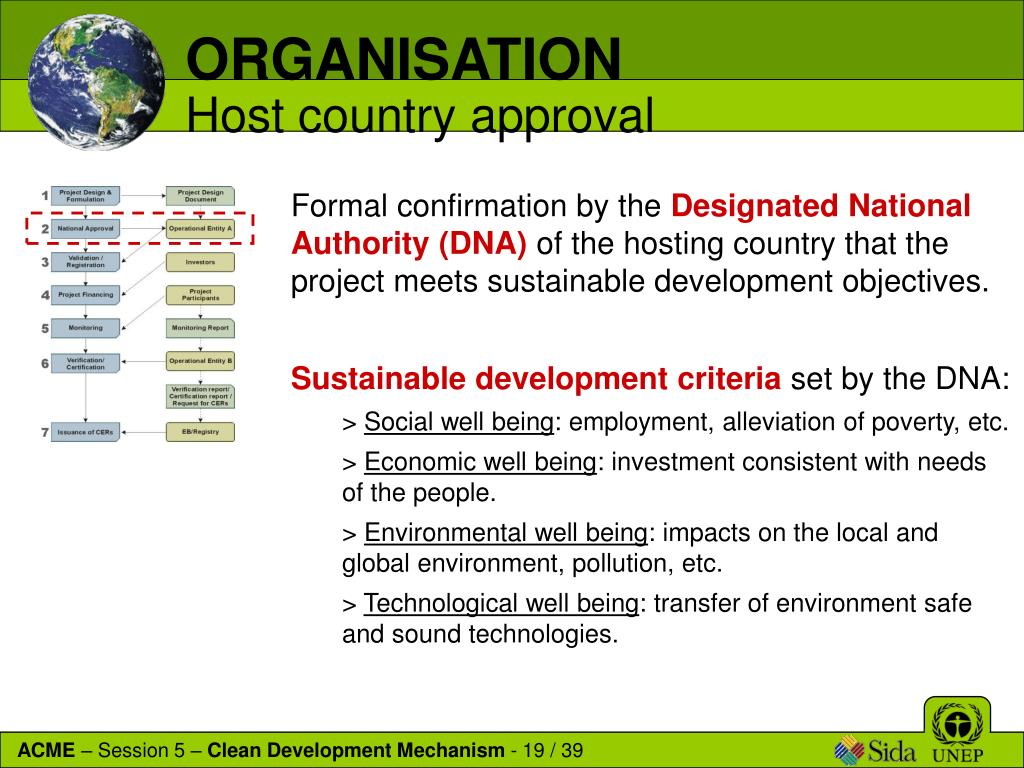
Task: Click 'global environment, pollution, etc.' line
Action: 532,564
